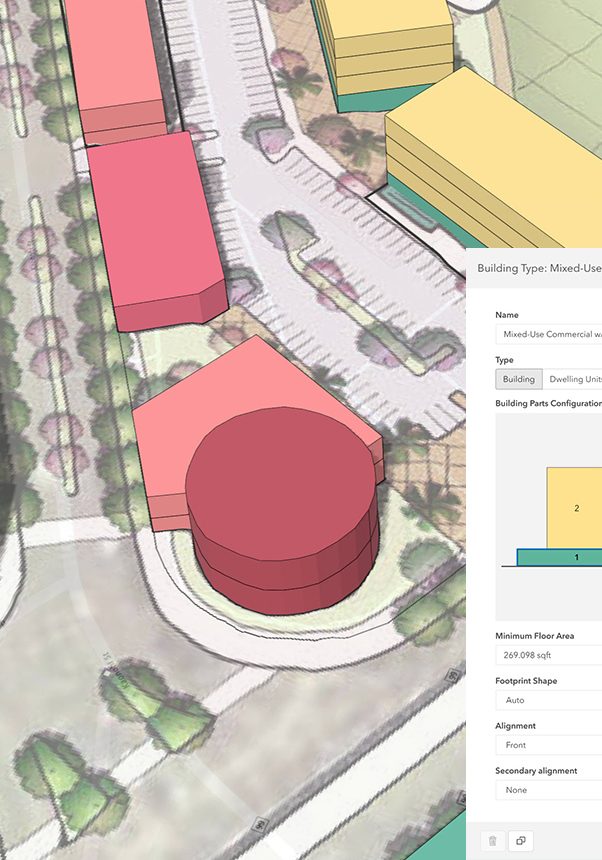This screenshot has width=602, height=860.
Task: Click the Name input field
Action: pyautogui.click(x=548, y=335)
